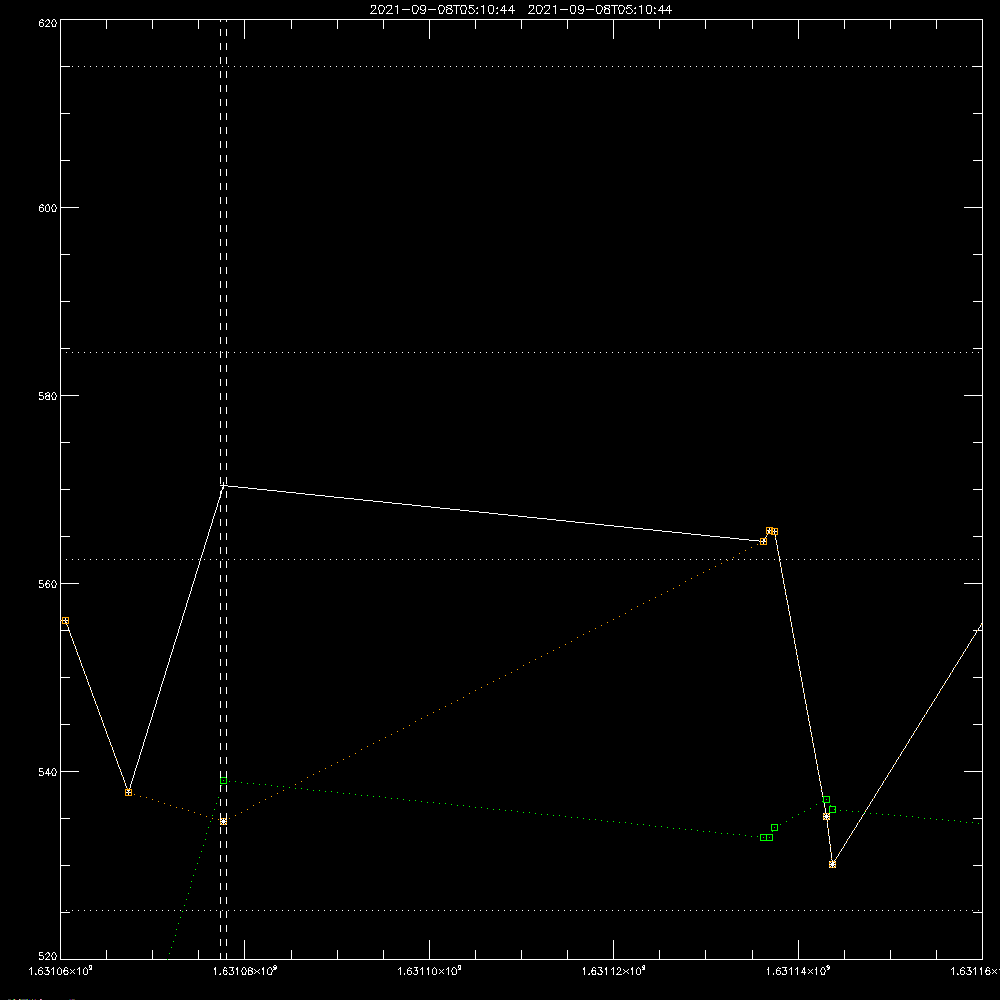Viewport: 1000px width, 1000px height.
Task: Click the y-axis label 560
Action: [48, 584]
